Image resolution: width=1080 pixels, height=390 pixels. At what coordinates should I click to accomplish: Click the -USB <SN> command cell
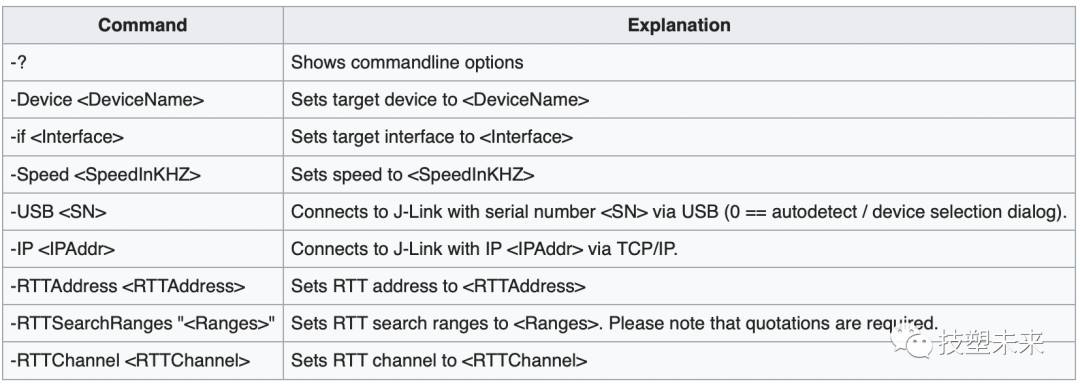point(143,212)
